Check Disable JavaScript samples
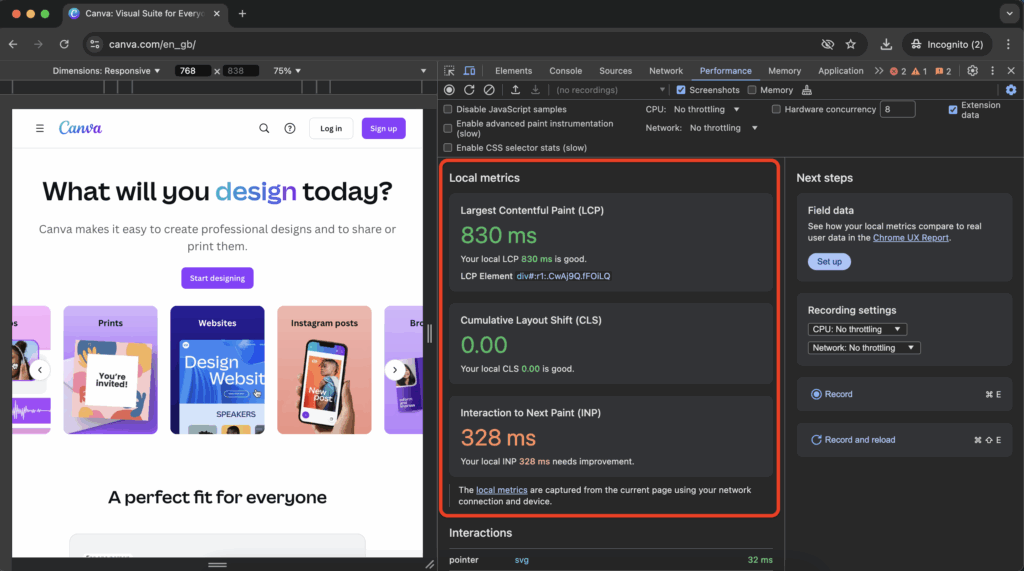Image resolution: width=1024 pixels, height=571 pixels. (x=448, y=109)
